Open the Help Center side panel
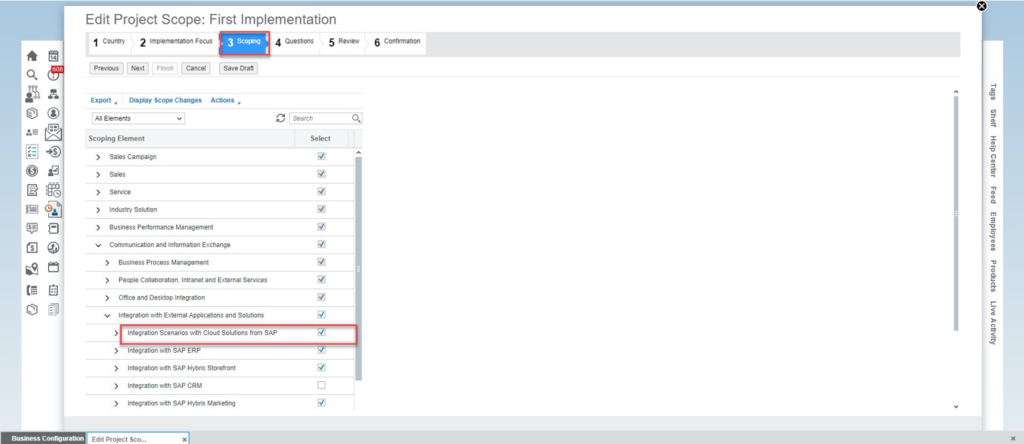Image resolution: width=1024 pixels, height=444 pixels. [x=992, y=156]
